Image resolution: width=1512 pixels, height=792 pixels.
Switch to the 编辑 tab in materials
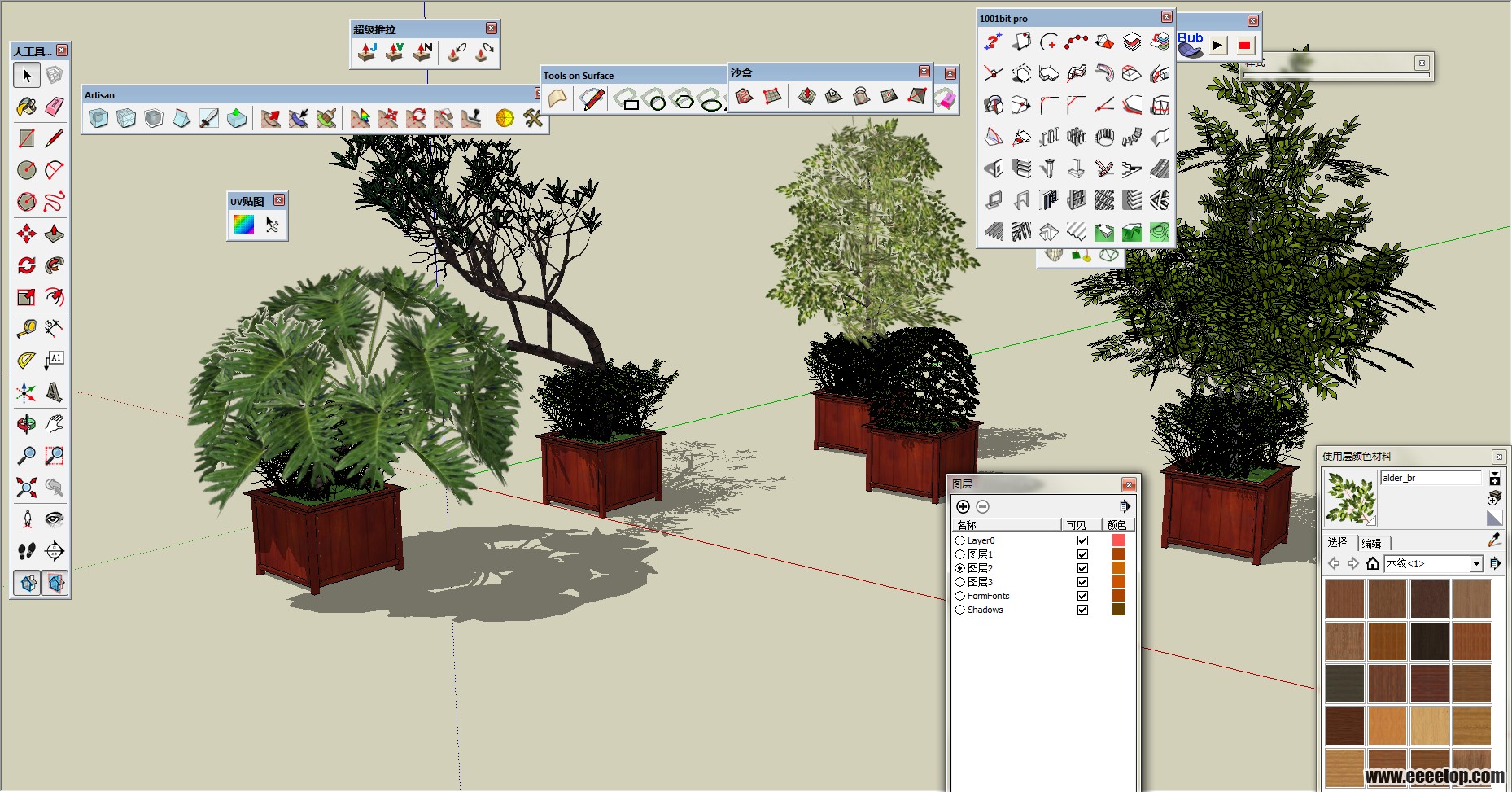coord(1372,543)
